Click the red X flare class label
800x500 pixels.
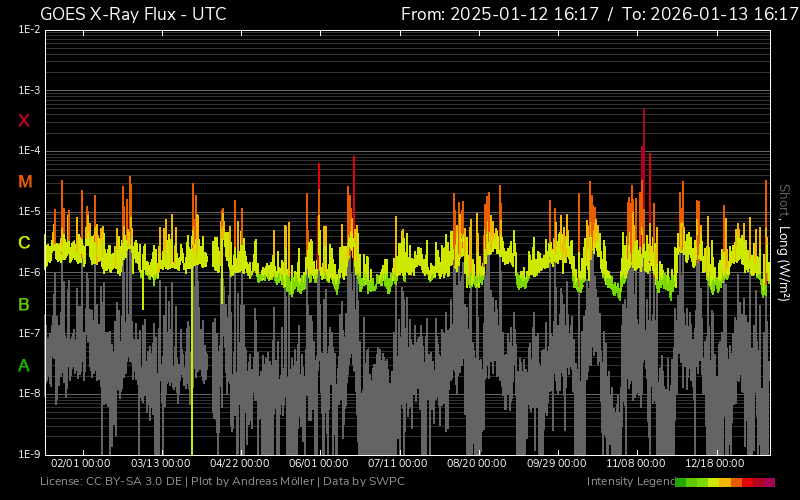[x=24, y=121]
